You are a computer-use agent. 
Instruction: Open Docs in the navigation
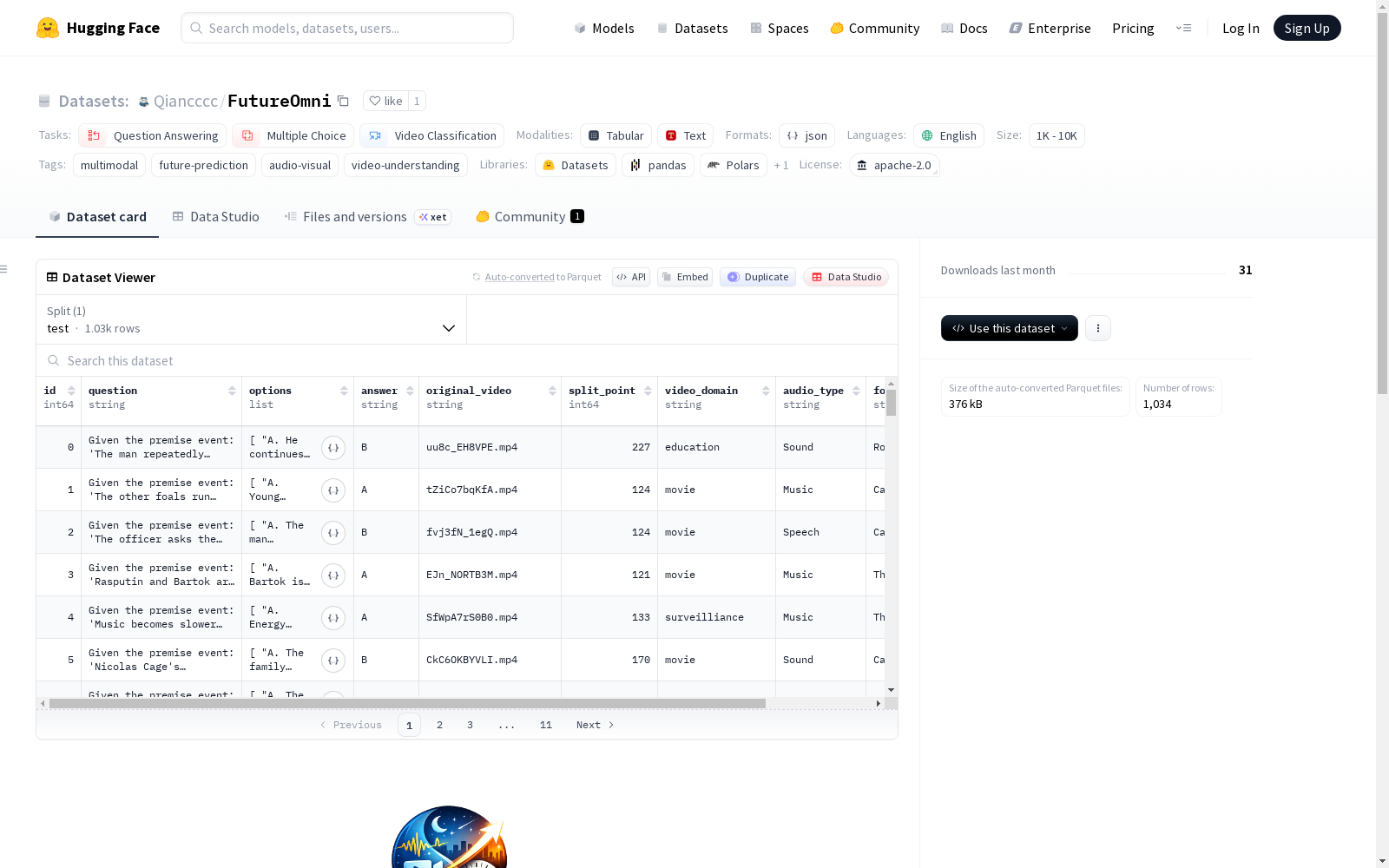coord(964,28)
